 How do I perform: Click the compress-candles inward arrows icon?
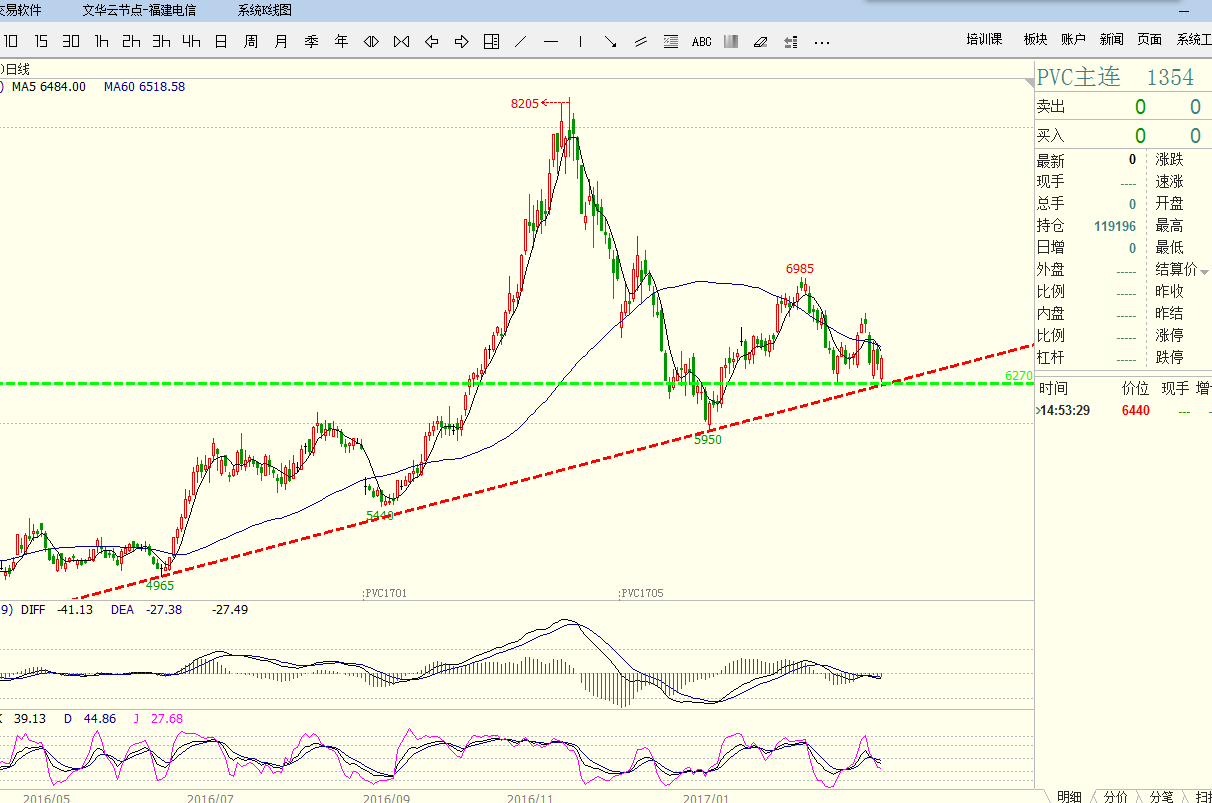(401, 41)
